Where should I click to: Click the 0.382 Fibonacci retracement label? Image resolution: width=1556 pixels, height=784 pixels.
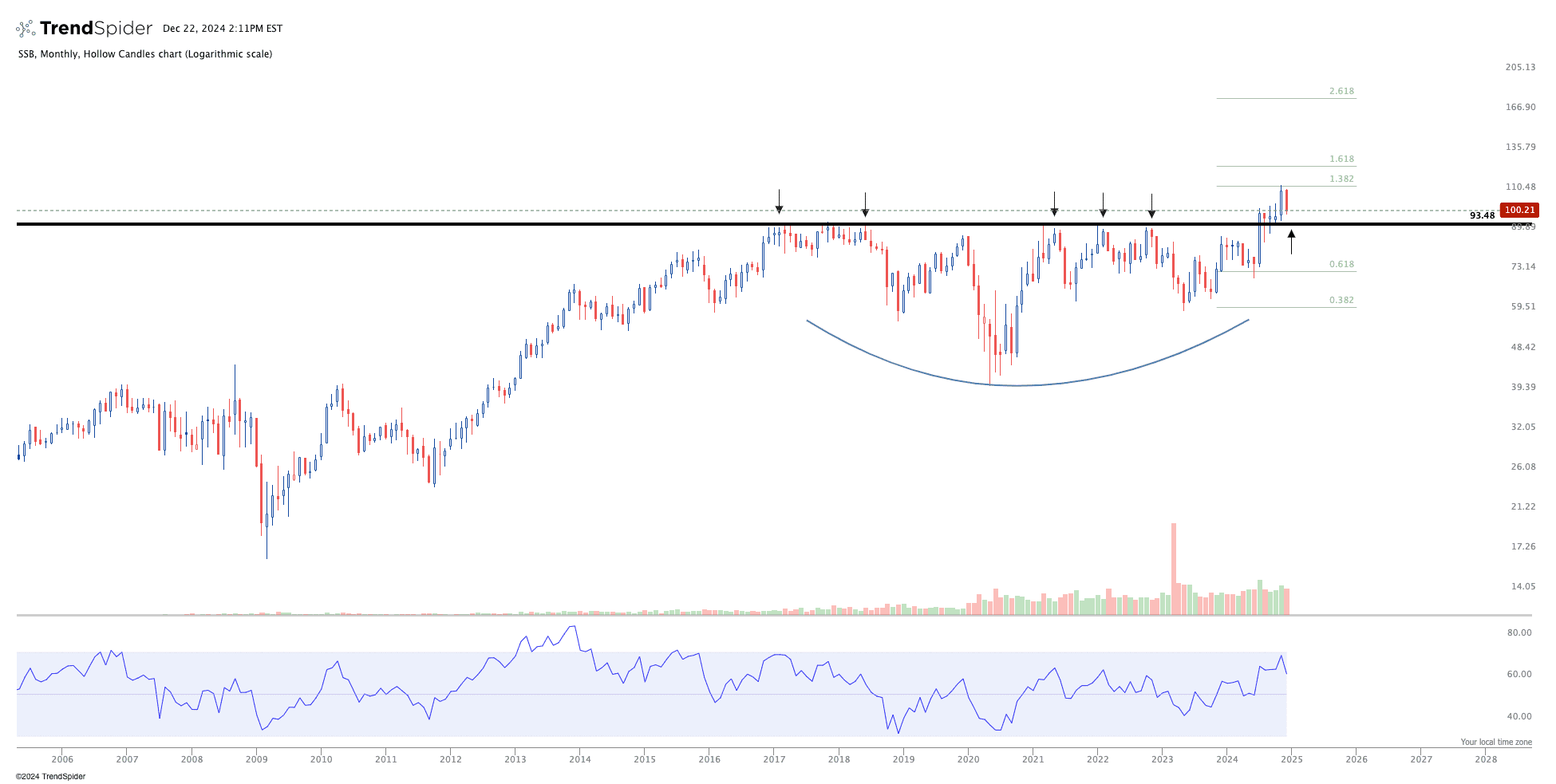pos(1341,301)
